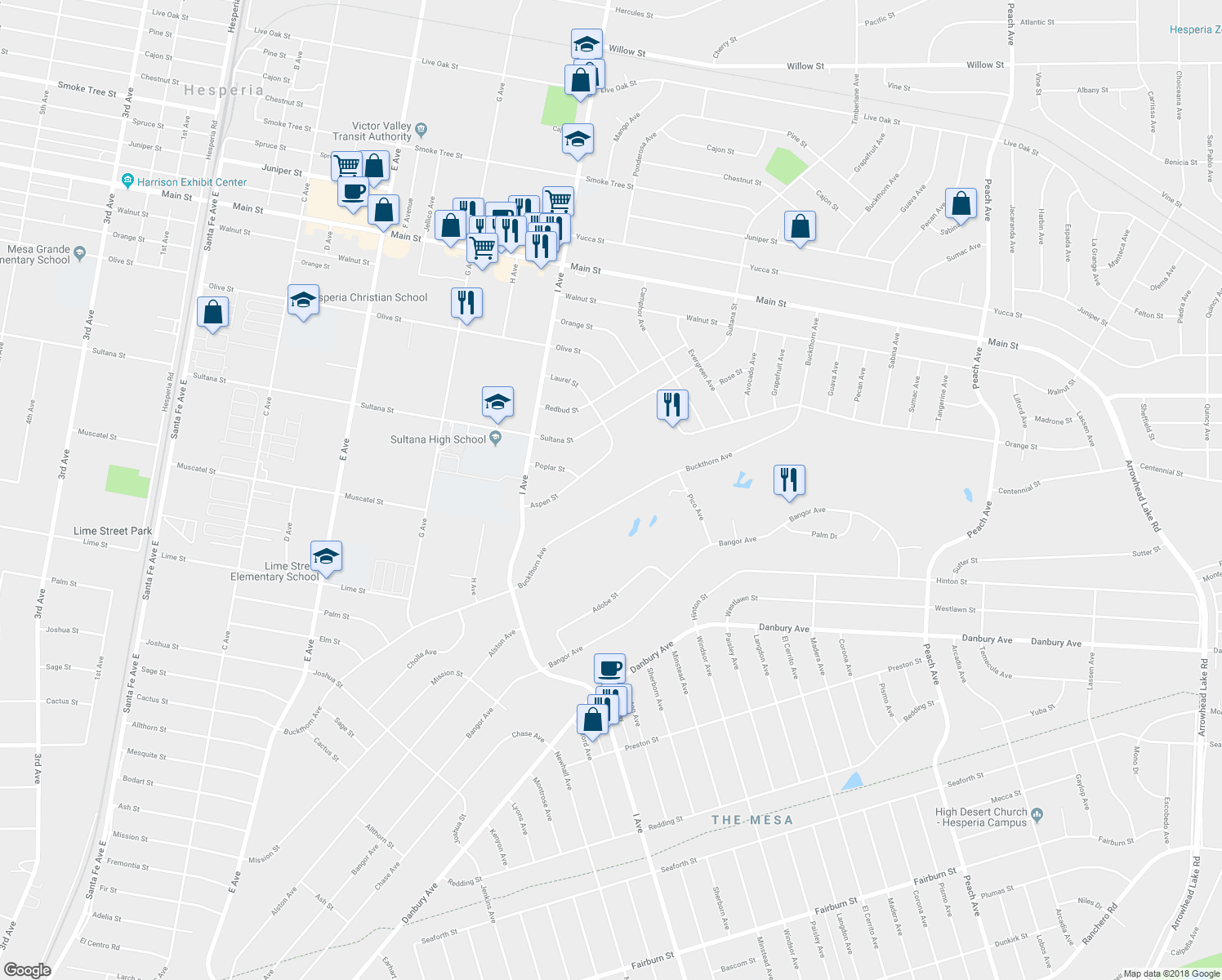Click the restaurant fork-and-knife marker near Redbud St

[672, 405]
